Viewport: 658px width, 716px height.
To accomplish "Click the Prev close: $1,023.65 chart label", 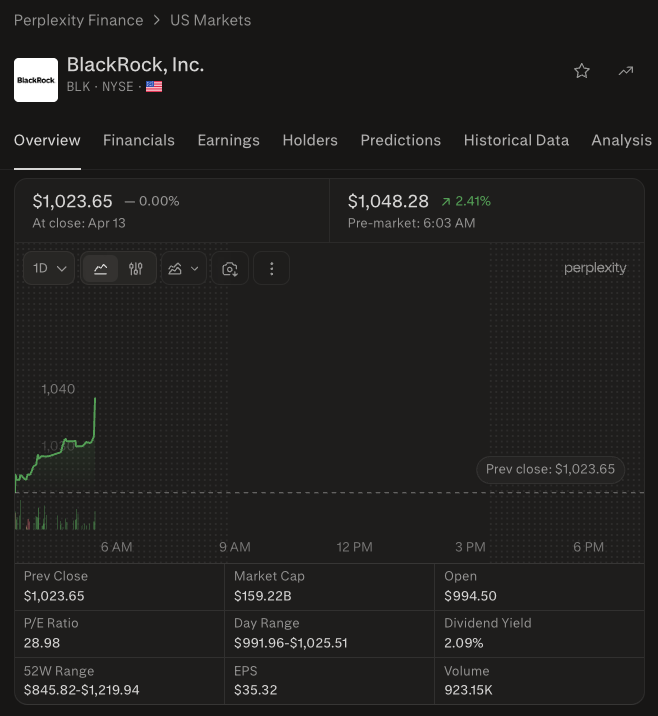I will click(550, 469).
